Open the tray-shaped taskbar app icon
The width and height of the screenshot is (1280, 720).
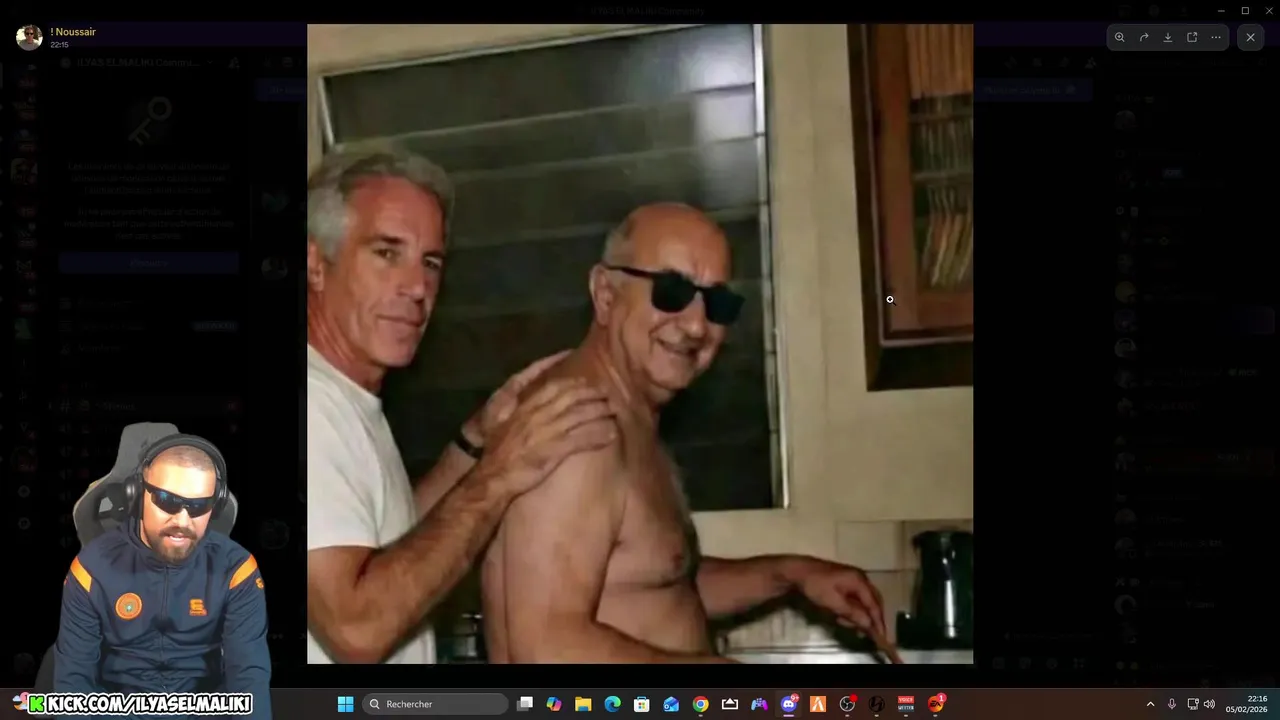[x=730, y=704]
